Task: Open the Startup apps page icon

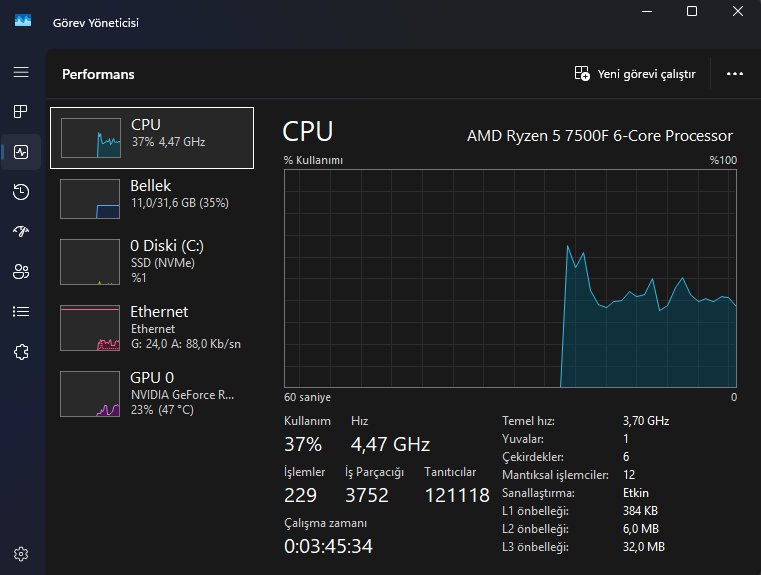Action: click(x=21, y=232)
